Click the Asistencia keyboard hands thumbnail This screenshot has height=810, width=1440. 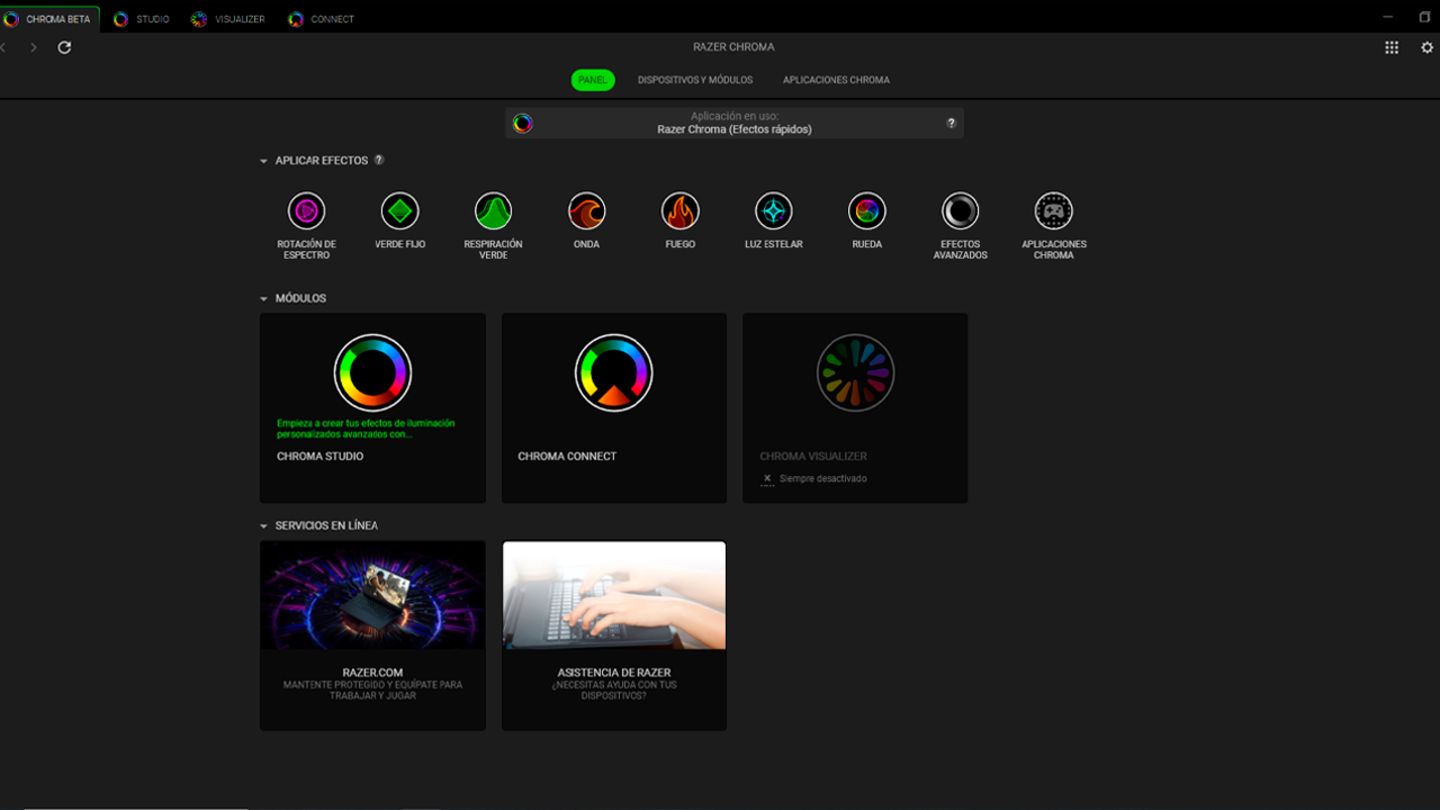pyautogui.click(x=614, y=596)
